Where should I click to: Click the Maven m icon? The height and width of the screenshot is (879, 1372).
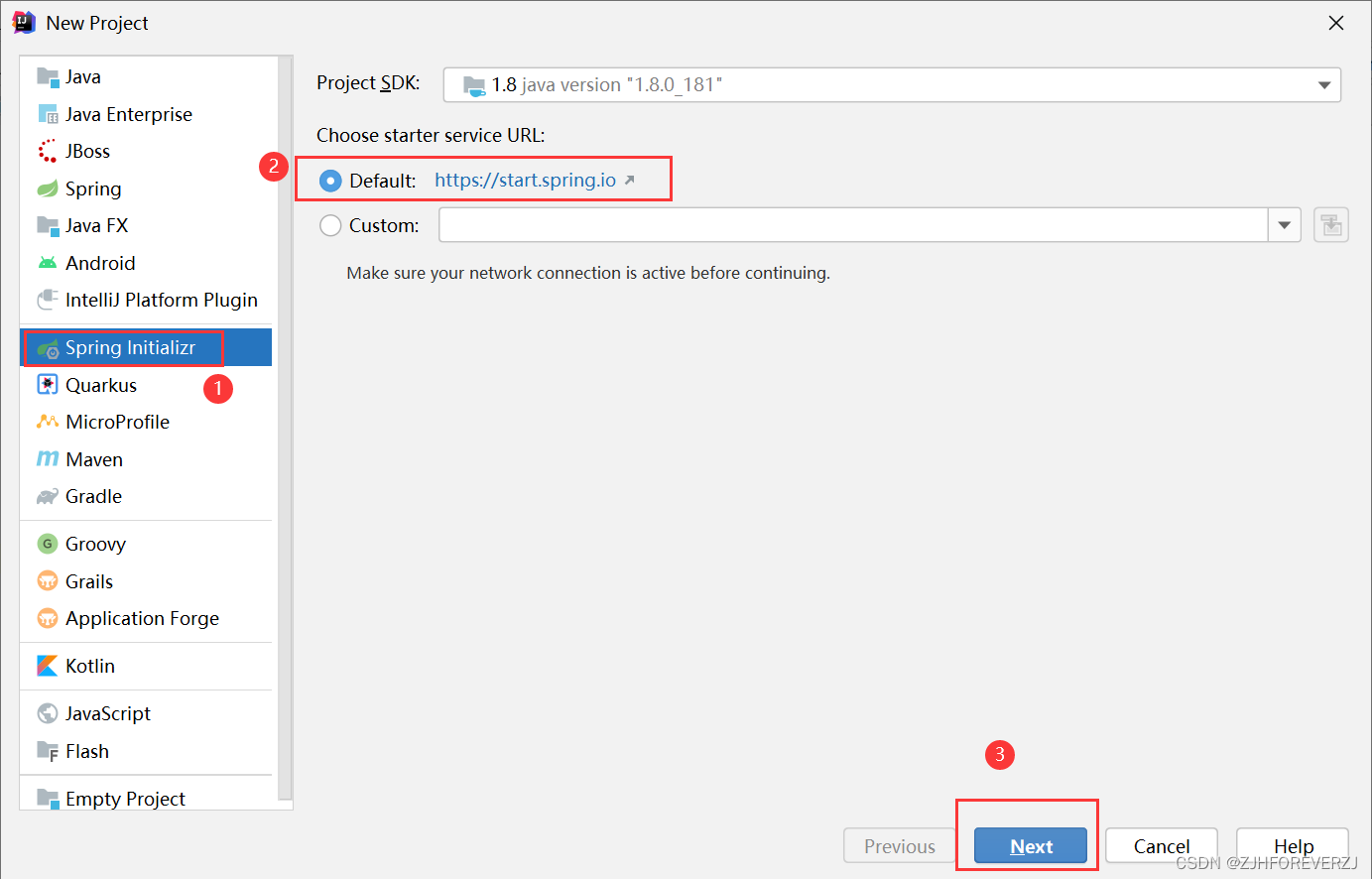point(47,459)
